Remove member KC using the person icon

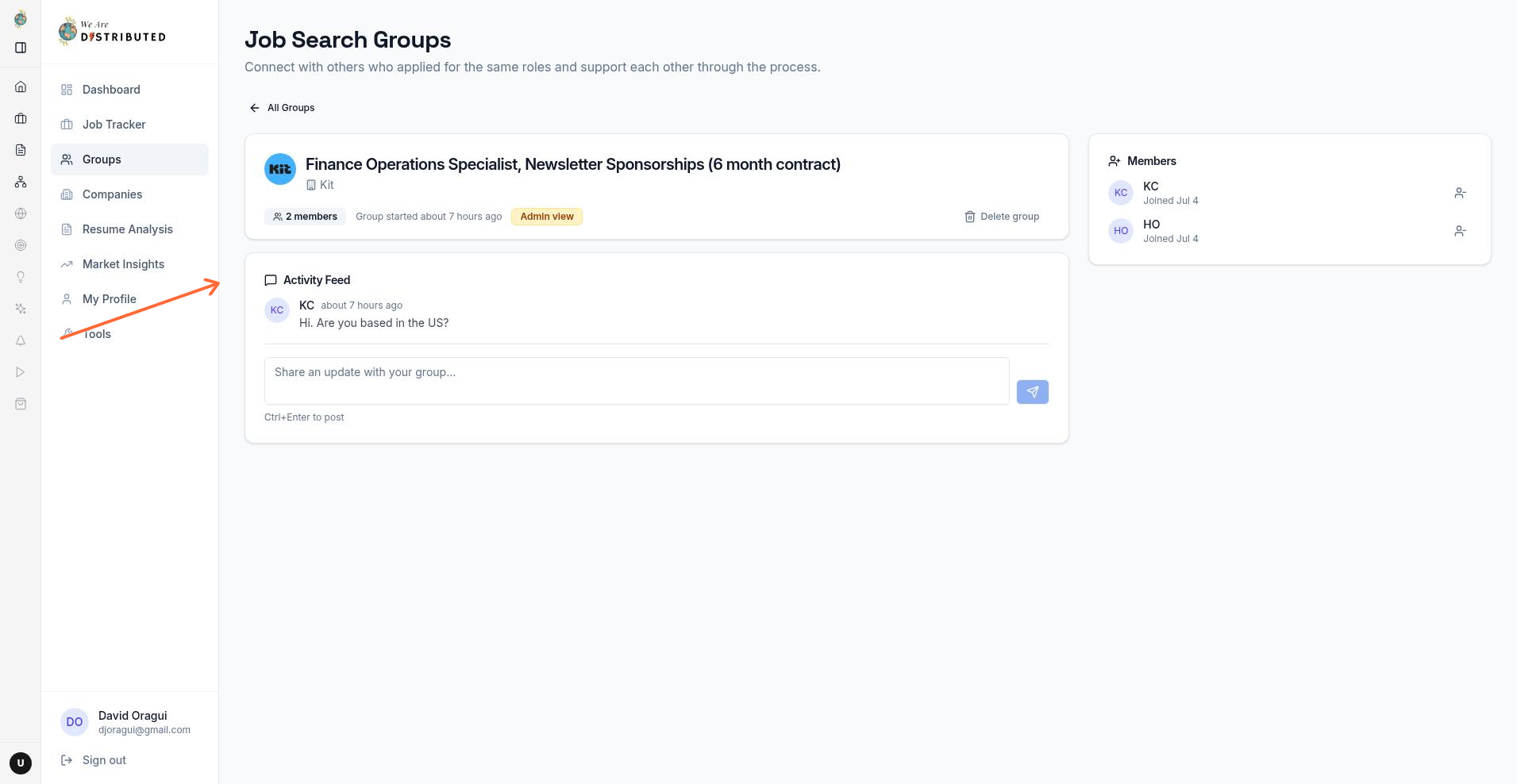(x=1460, y=193)
